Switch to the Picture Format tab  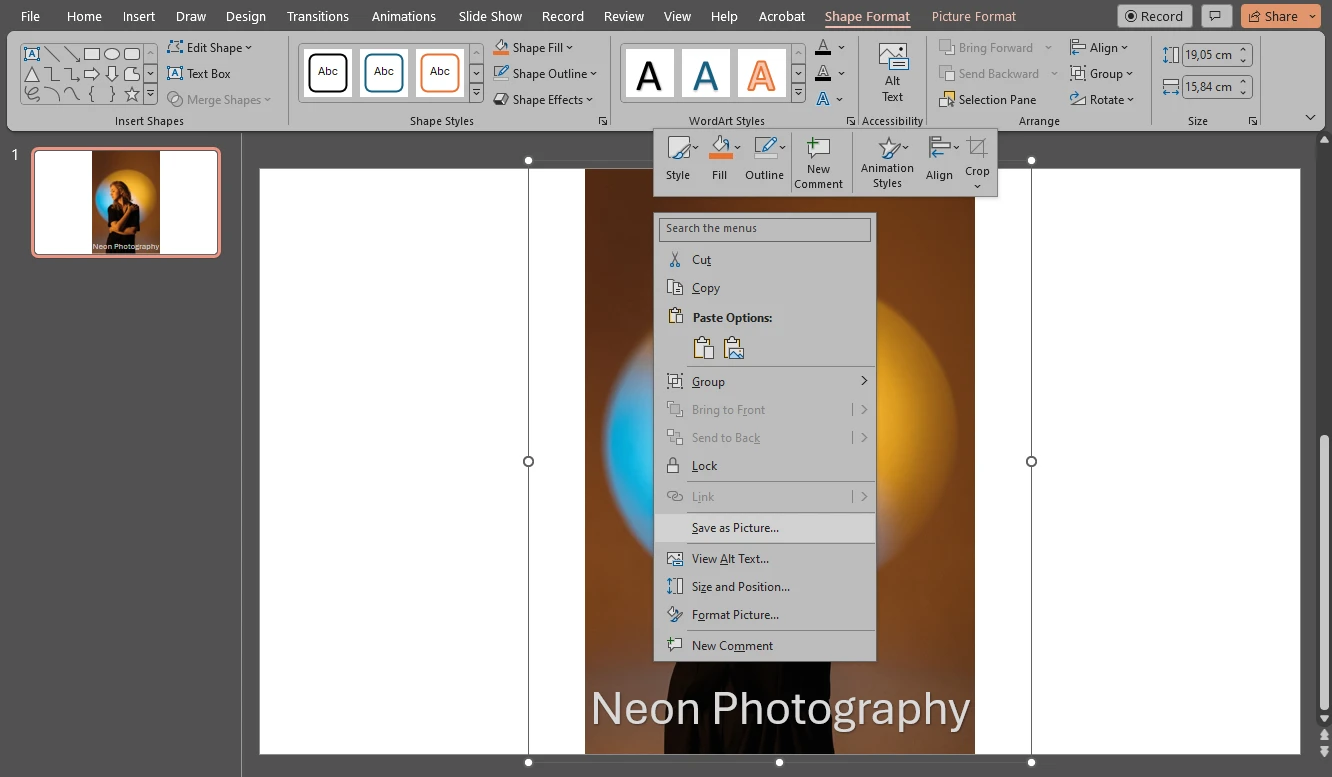click(973, 16)
